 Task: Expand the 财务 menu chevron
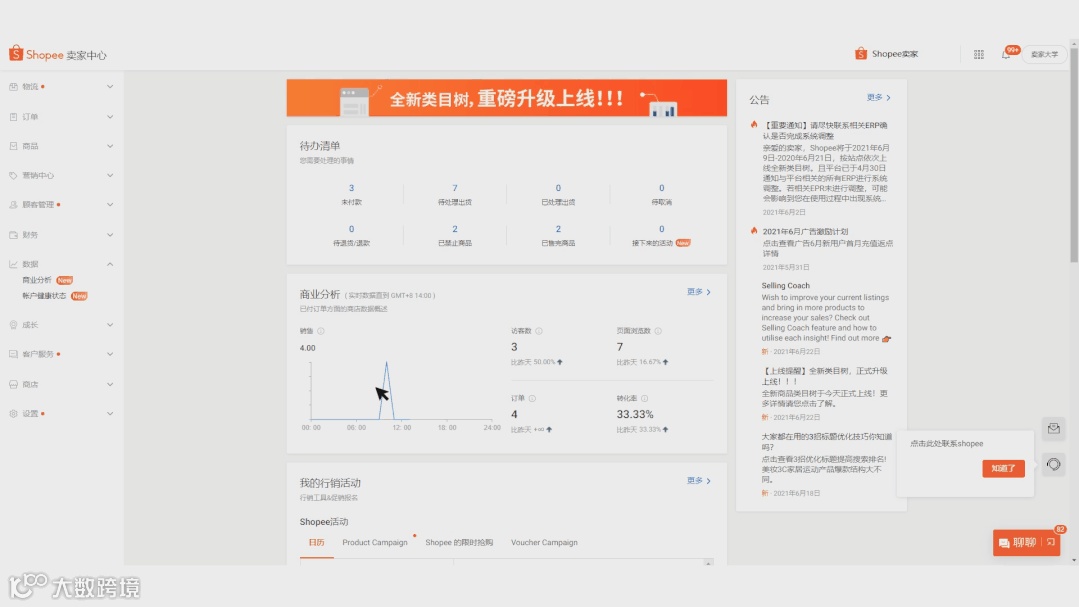(x=110, y=235)
